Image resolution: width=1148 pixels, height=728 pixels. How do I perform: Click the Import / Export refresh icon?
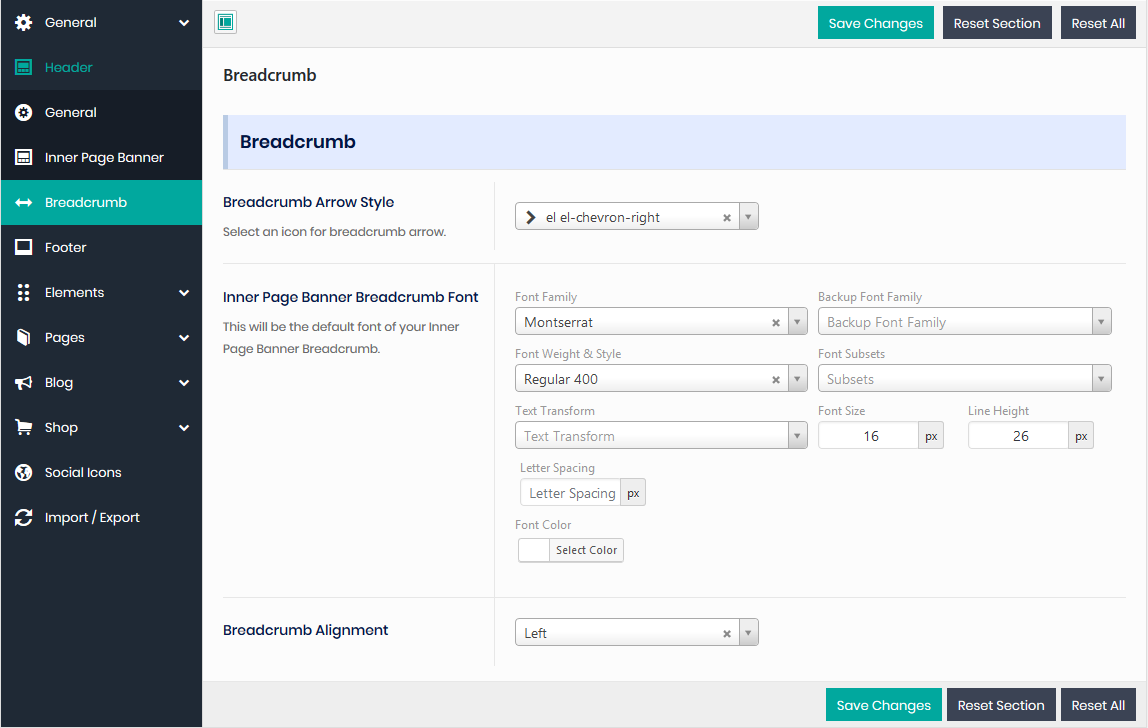click(x=24, y=517)
